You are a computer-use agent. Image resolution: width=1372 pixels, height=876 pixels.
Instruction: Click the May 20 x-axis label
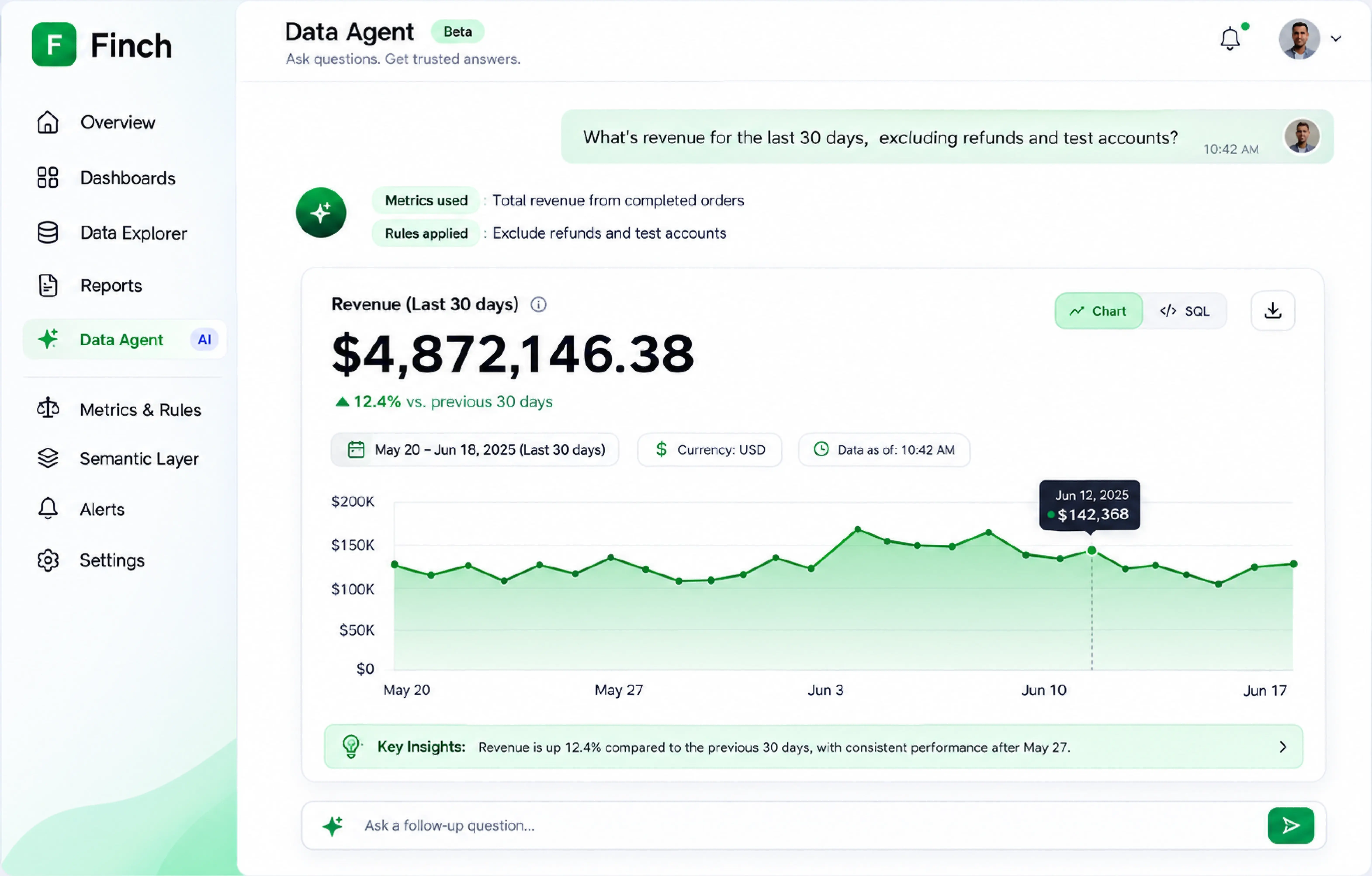[x=407, y=690]
